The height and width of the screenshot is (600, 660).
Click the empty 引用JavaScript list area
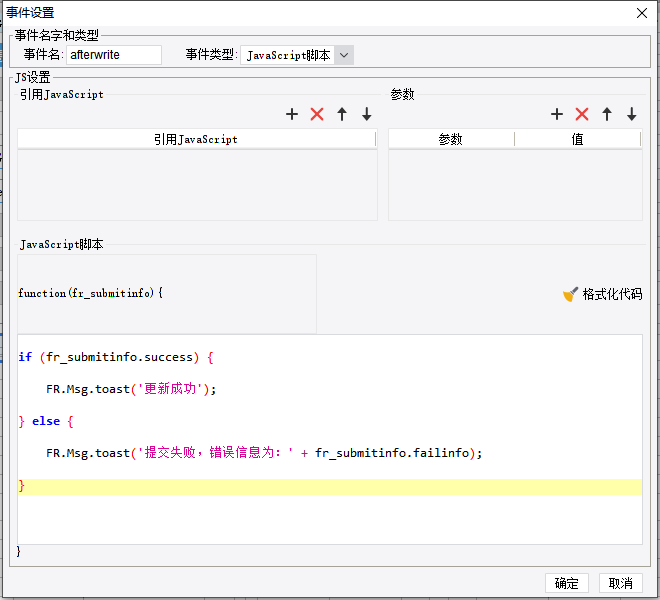coord(197,185)
